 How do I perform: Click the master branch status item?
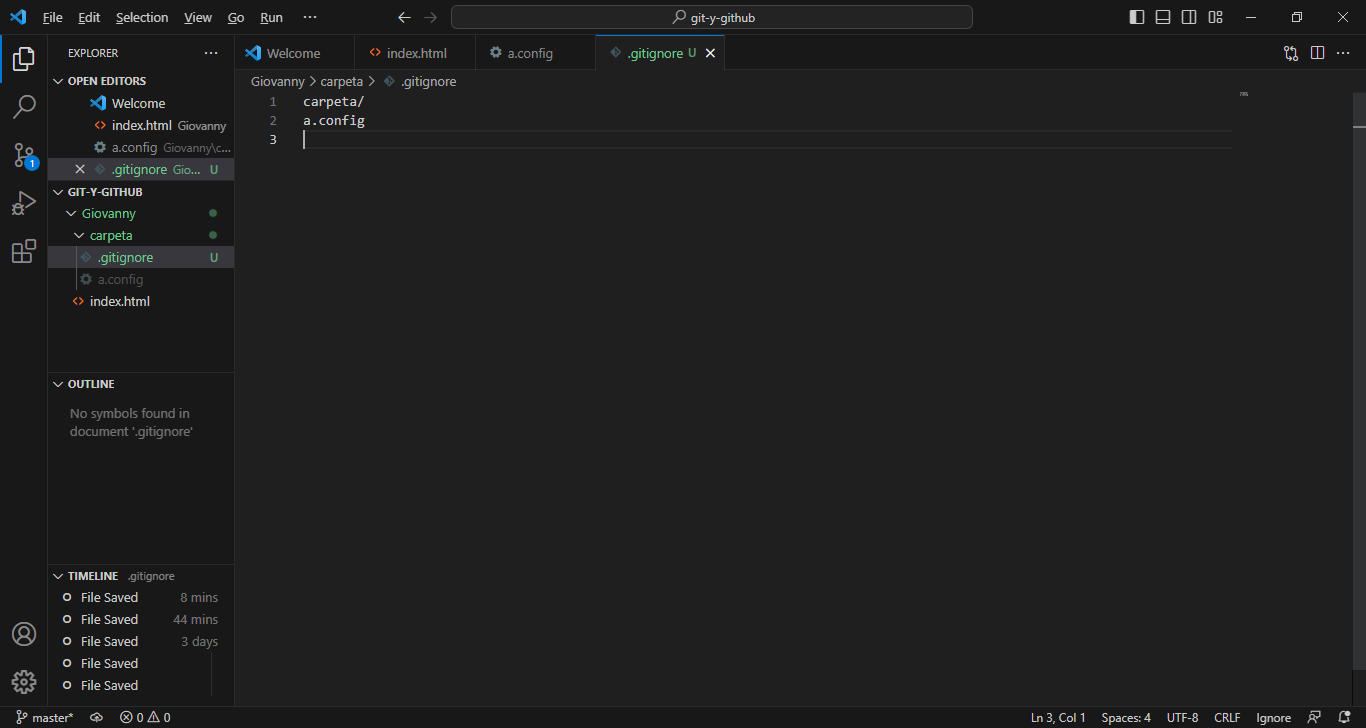point(44,717)
